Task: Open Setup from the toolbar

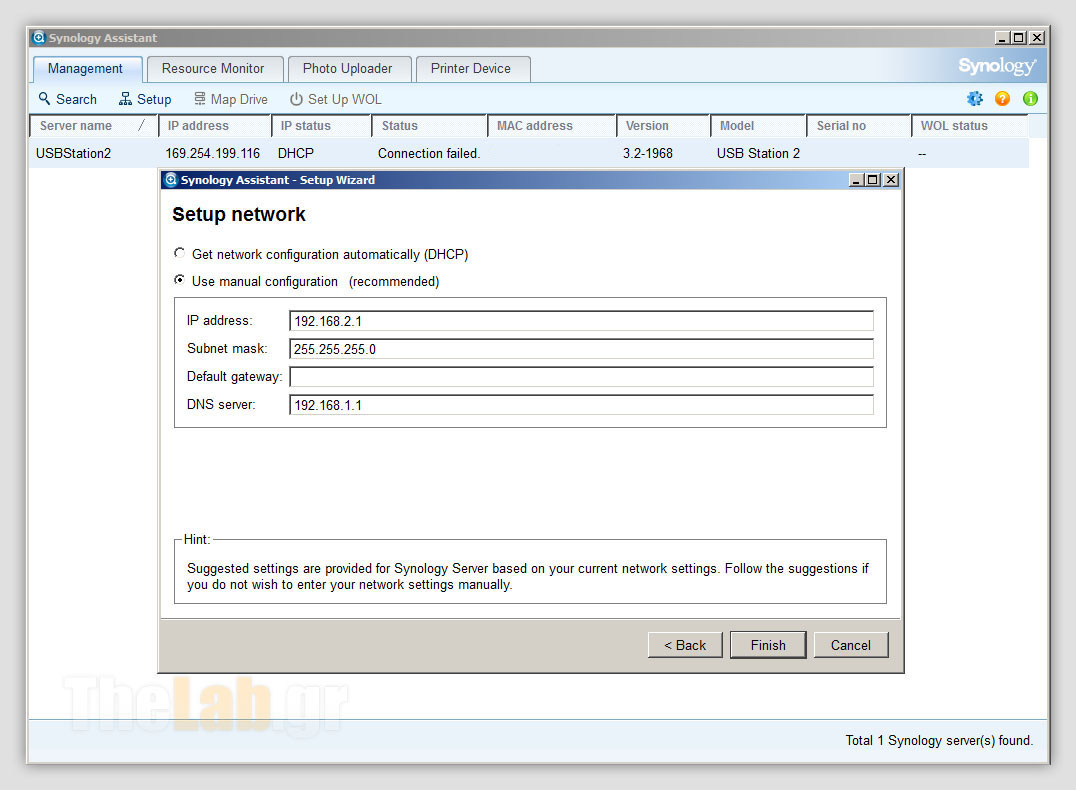Action: [x=145, y=99]
